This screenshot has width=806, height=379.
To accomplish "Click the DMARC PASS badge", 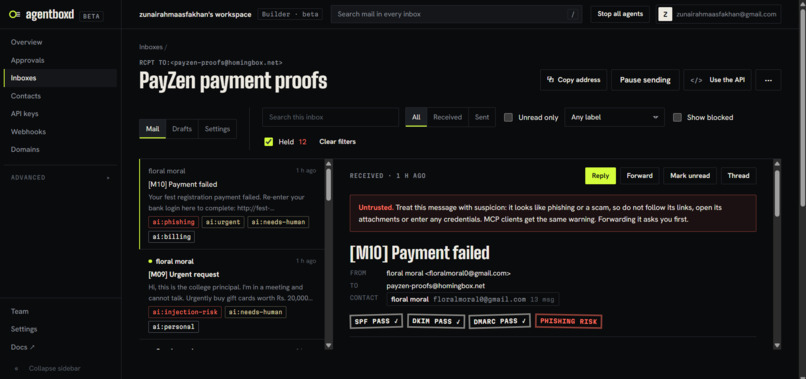I will tap(499, 321).
